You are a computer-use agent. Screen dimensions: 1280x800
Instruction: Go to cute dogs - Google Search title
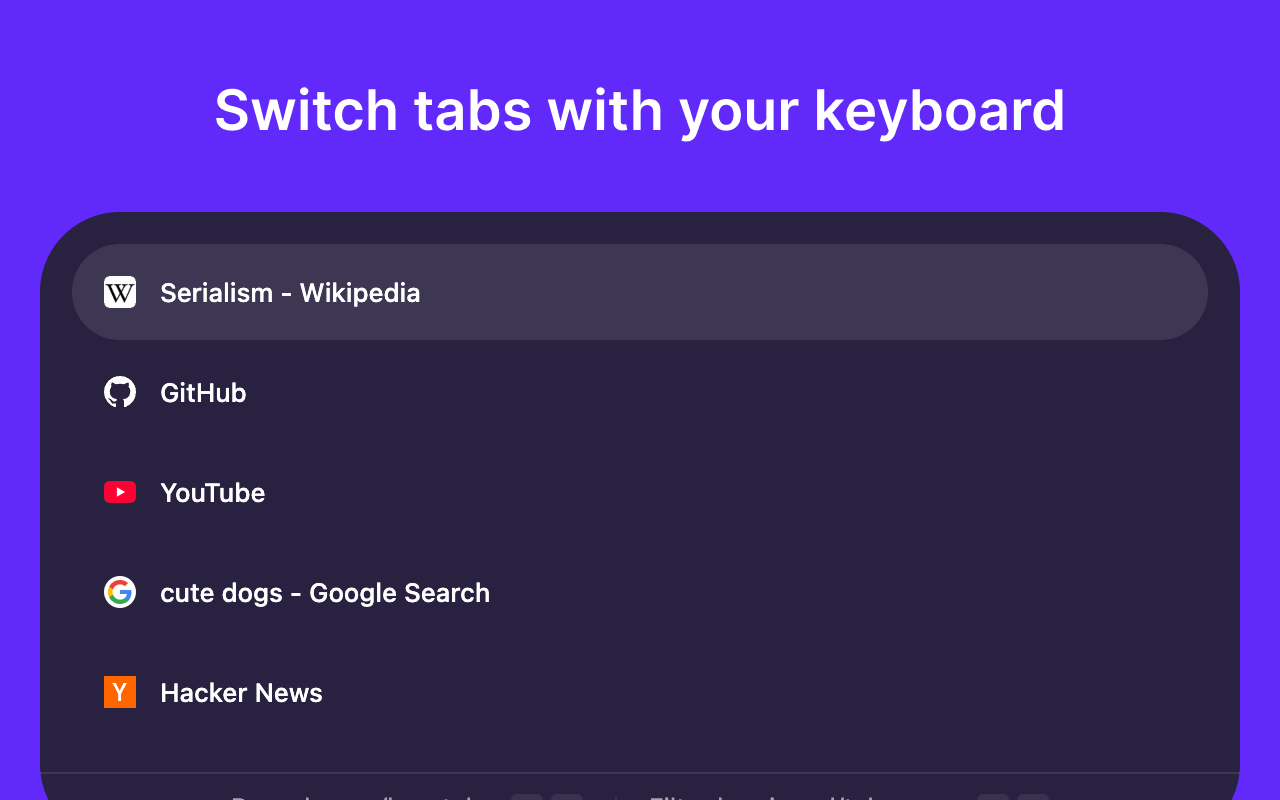[x=325, y=593]
